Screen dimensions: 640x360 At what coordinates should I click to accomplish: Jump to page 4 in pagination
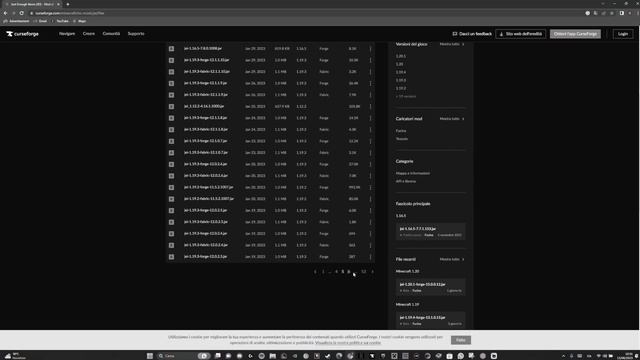tap(336, 272)
